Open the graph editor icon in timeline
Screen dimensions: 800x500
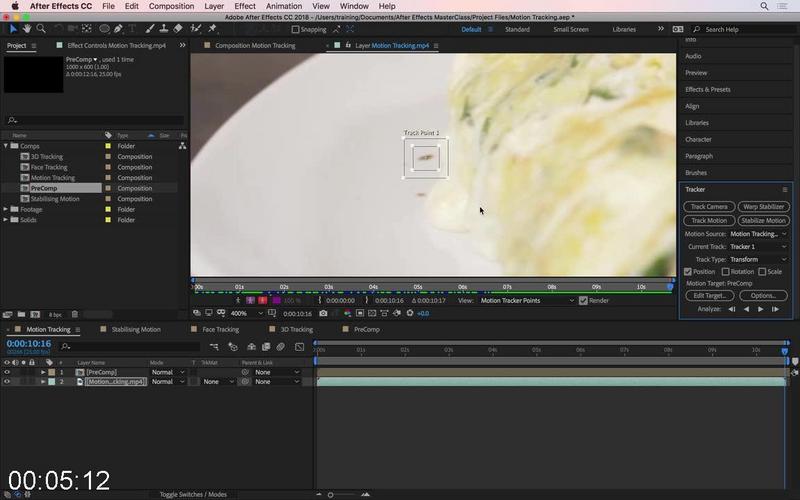(x=299, y=347)
